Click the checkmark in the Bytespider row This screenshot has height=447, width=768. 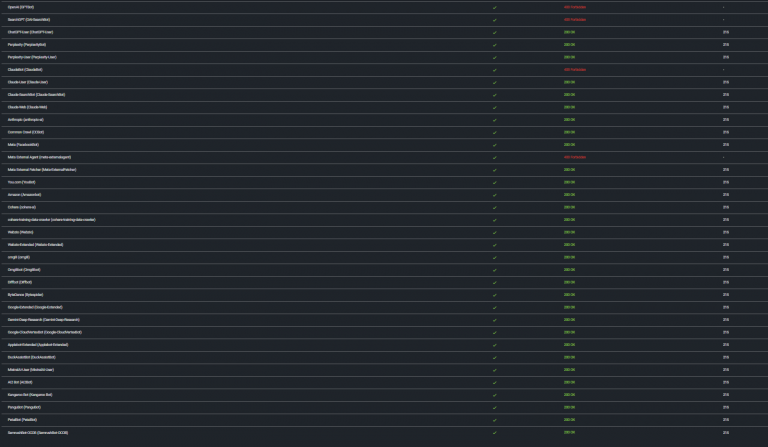(494, 295)
